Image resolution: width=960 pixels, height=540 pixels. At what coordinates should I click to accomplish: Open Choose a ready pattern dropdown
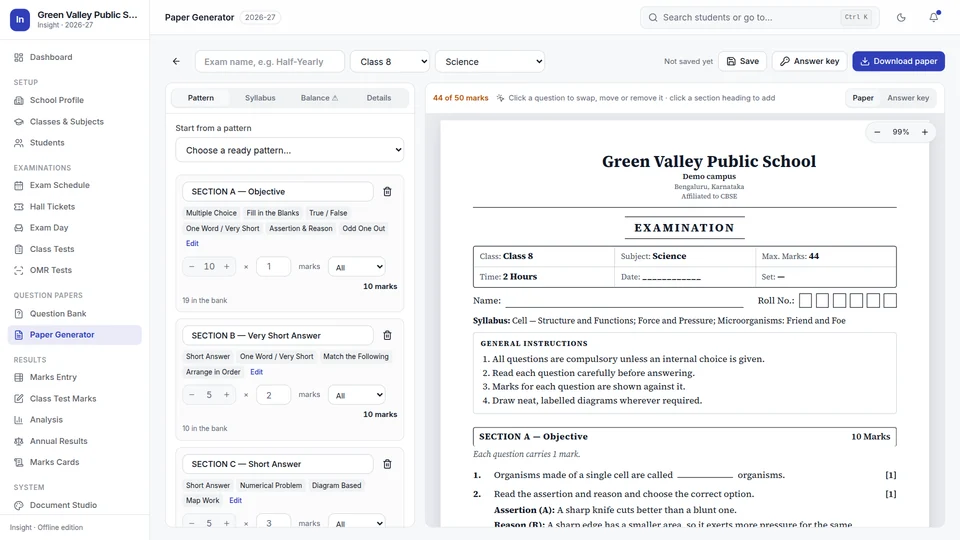click(290, 150)
